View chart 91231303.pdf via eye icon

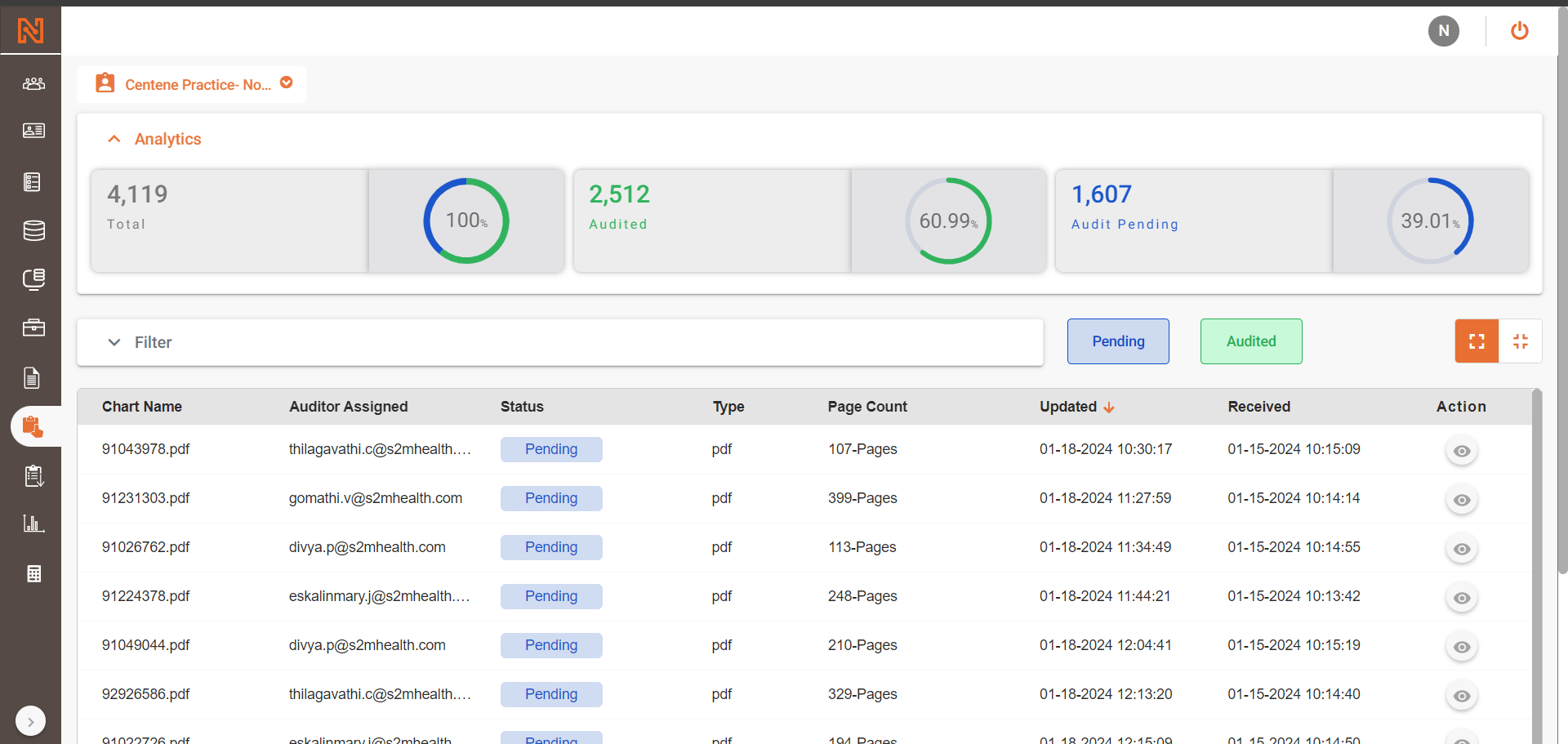tap(1462, 500)
